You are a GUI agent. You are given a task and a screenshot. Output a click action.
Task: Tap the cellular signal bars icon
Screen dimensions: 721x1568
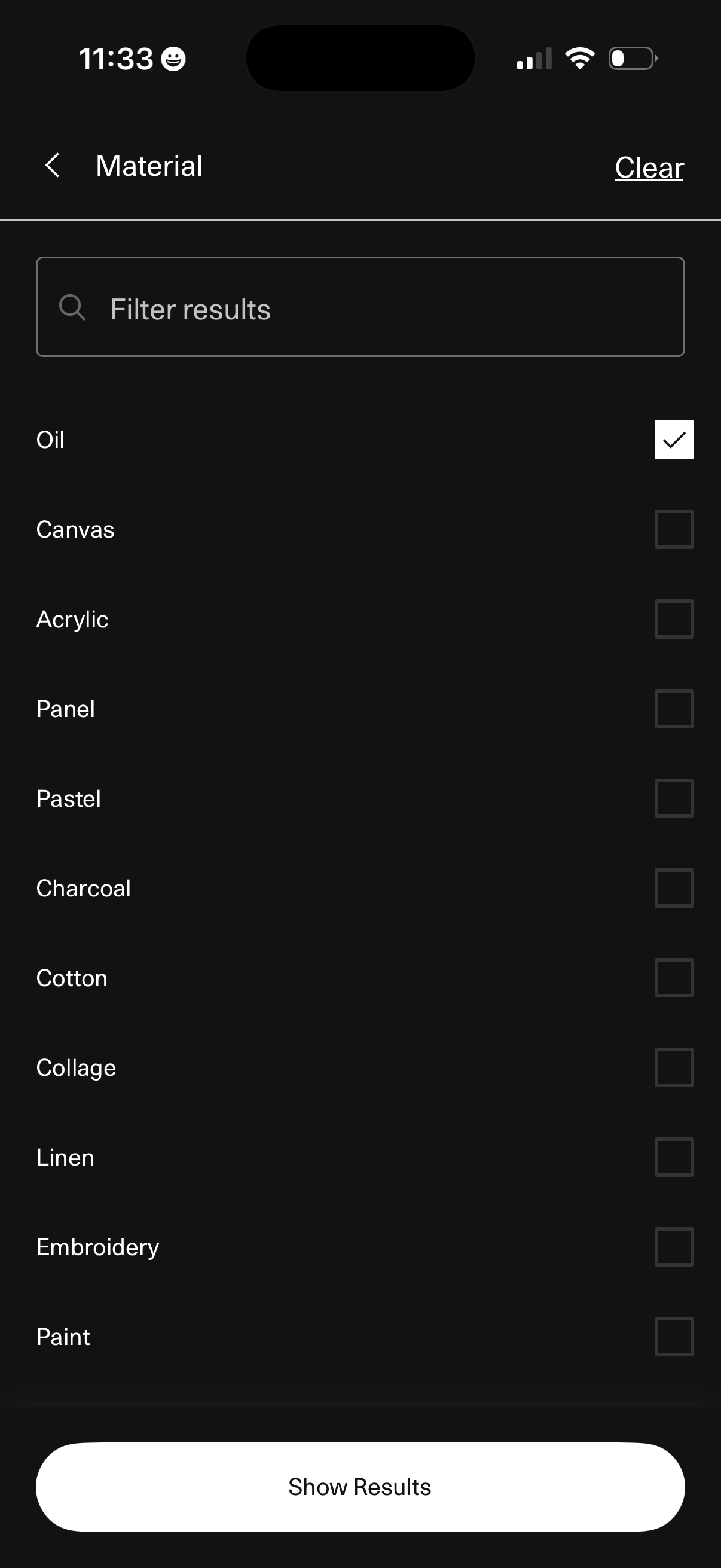(534, 59)
